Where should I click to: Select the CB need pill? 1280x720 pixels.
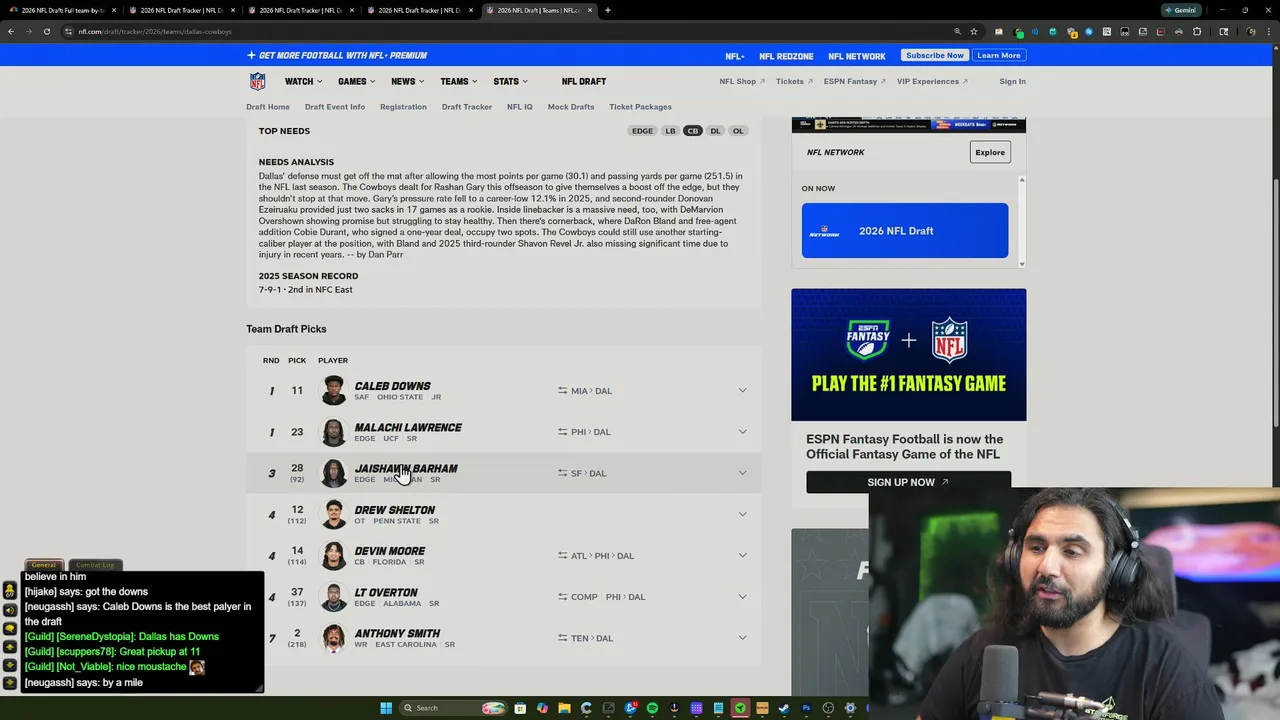(x=693, y=131)
